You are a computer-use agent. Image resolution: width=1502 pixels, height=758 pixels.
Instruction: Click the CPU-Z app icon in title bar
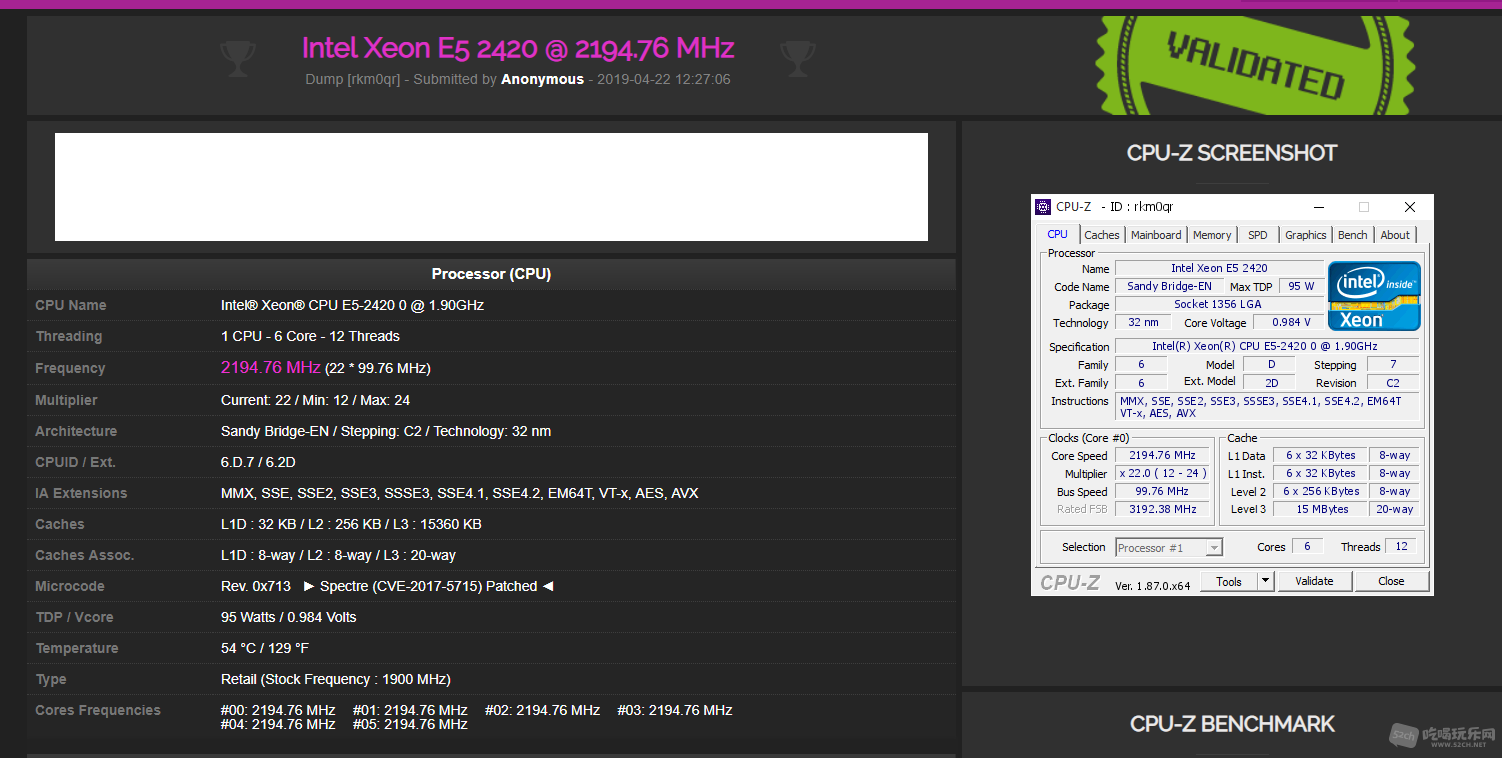tap(1043, 207)
